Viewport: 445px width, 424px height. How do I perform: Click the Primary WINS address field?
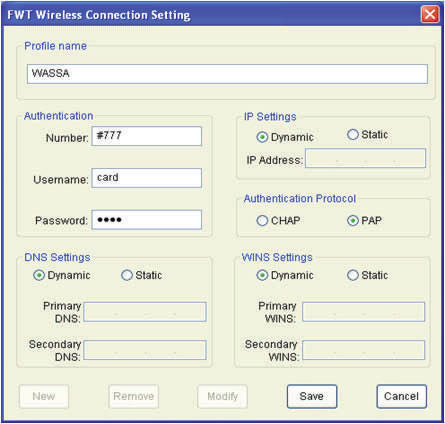(364, 312)
